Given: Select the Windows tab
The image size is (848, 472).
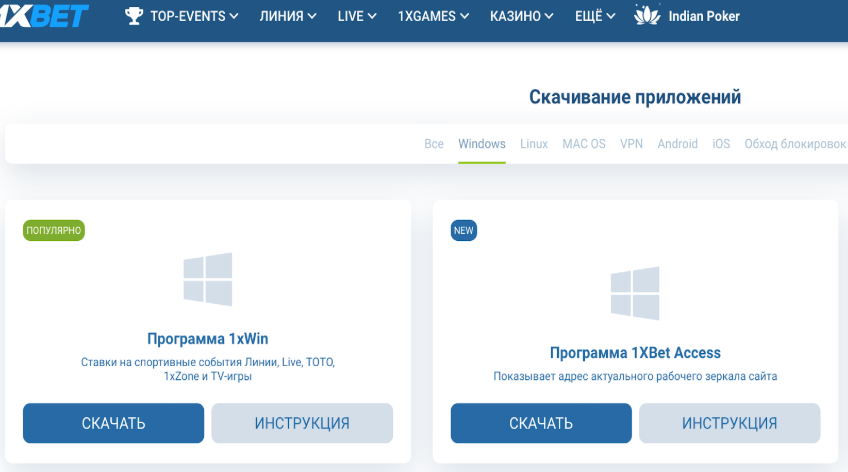Looking at the screenshot, I should click(482, 144).
